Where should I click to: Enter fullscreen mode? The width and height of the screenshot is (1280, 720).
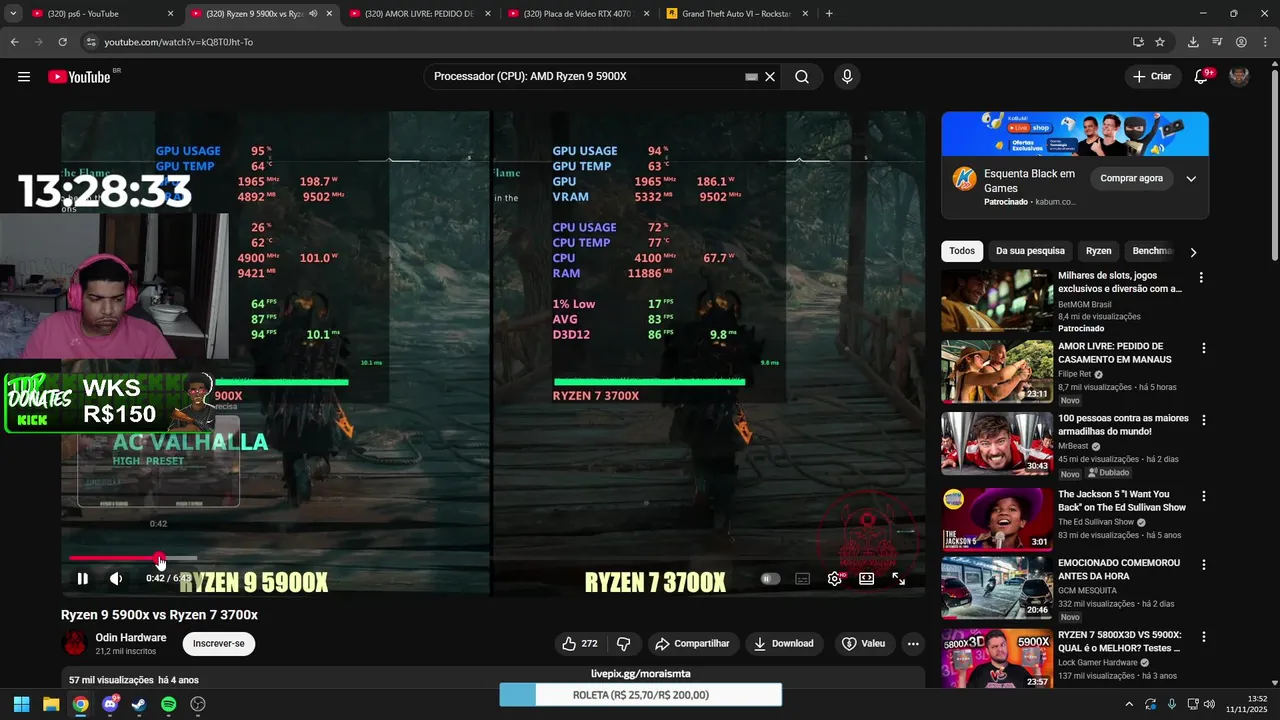coord(898,578)
